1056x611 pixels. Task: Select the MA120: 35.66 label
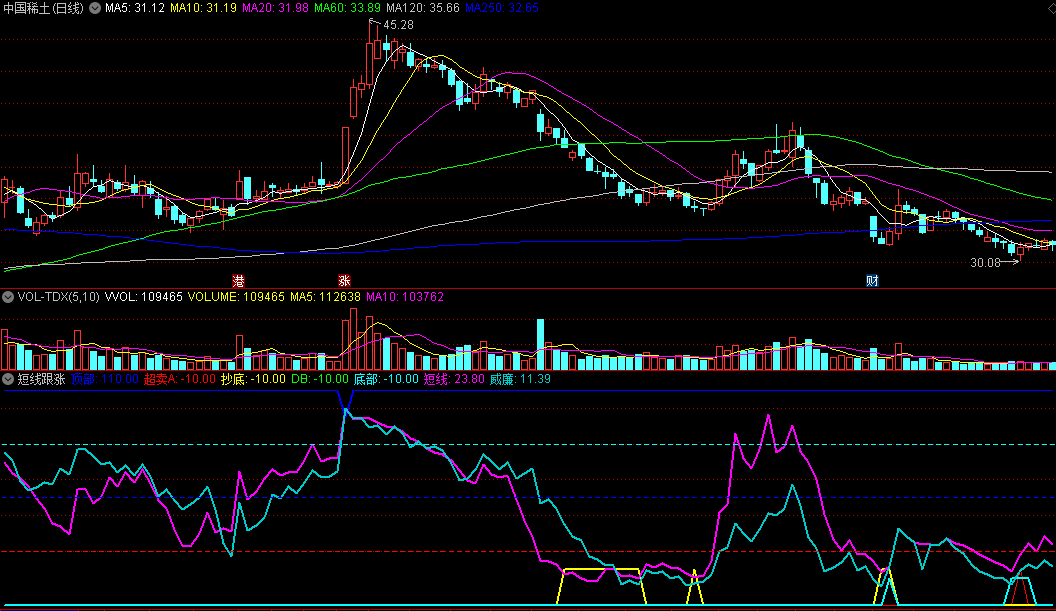[x=422, y=8]
